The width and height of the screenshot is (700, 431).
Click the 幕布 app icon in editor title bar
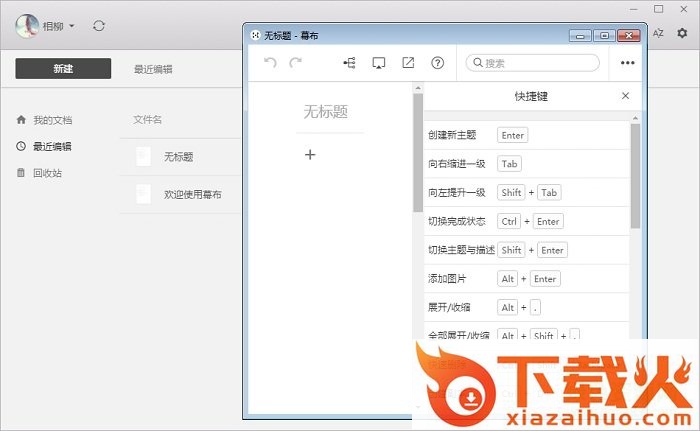(x=255, y=35)
